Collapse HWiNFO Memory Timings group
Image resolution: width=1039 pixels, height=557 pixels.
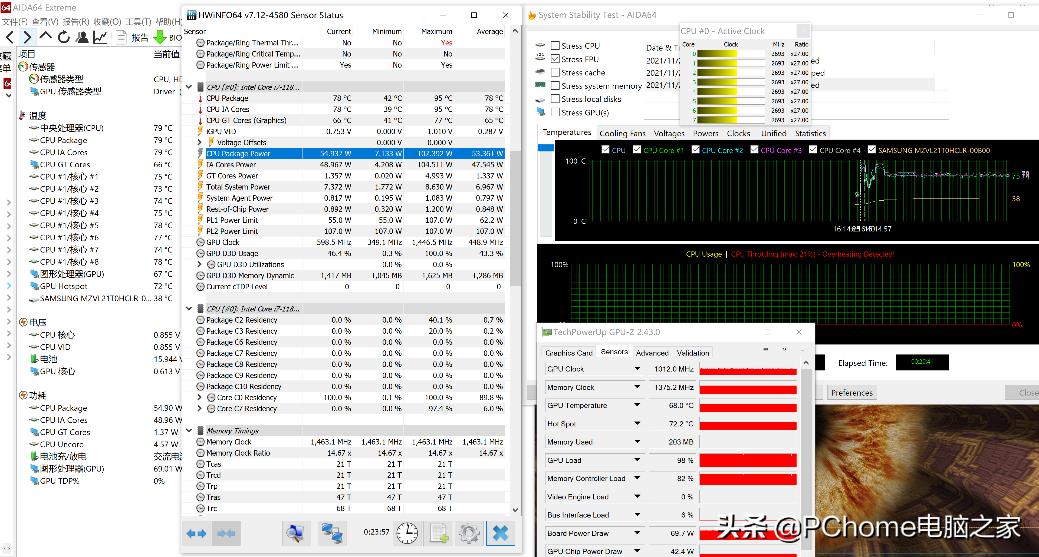189,430
